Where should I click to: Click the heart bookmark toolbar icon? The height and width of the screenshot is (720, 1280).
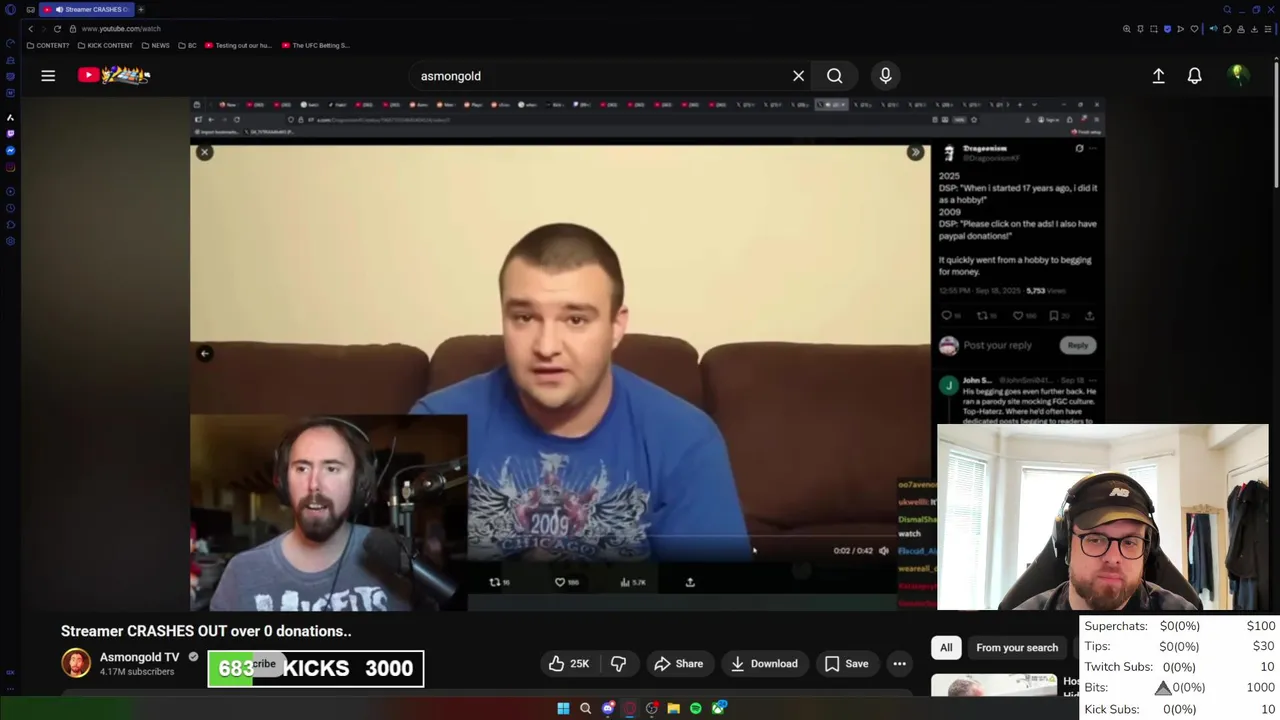click(x=1194, y=29)
